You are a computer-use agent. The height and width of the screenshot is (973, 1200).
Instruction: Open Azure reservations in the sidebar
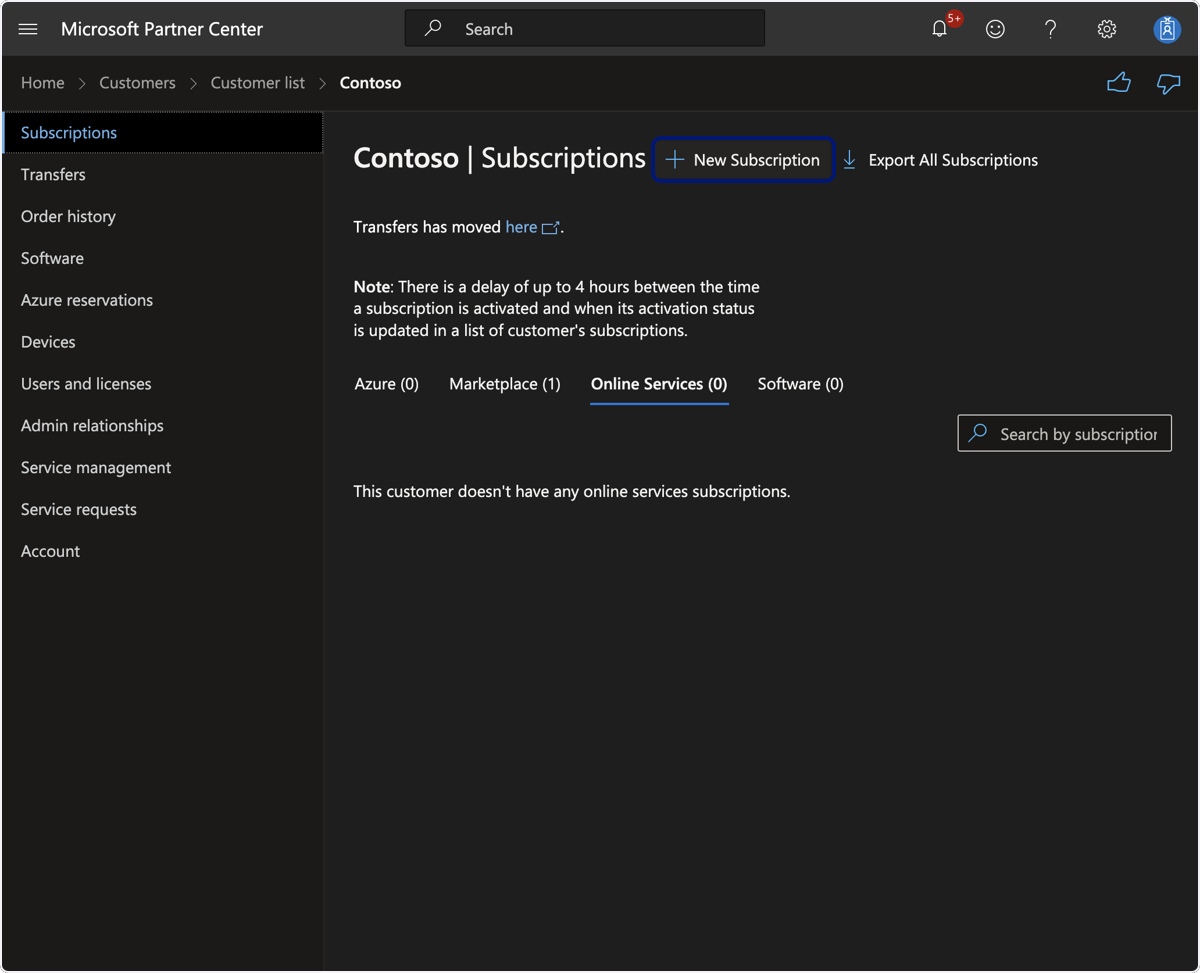tap(87, 300)
